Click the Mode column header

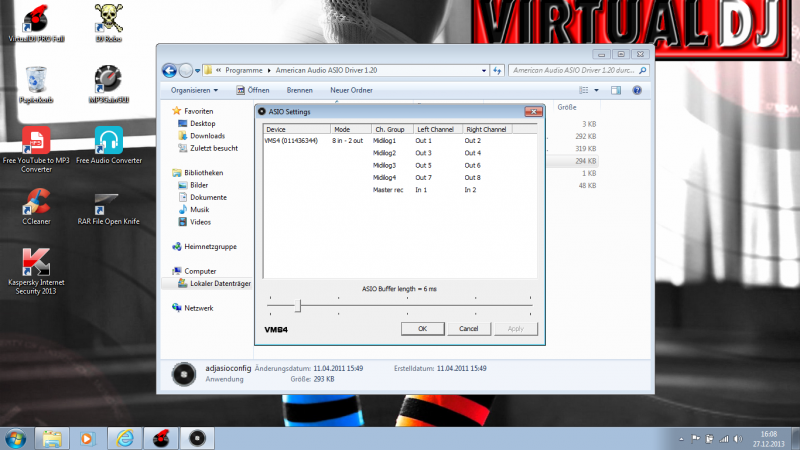351,129
